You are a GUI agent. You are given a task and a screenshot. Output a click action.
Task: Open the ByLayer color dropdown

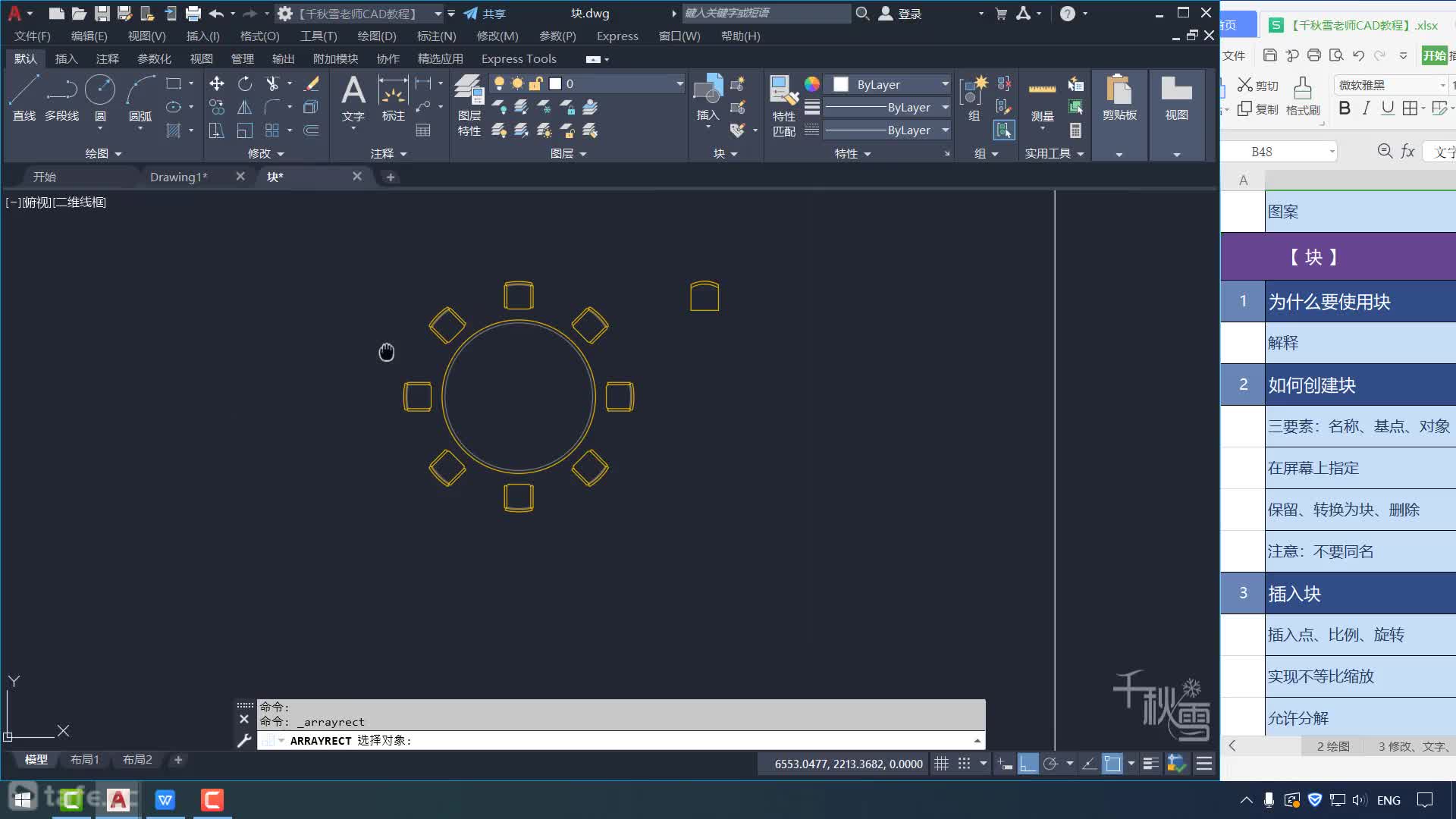[945, 84]
